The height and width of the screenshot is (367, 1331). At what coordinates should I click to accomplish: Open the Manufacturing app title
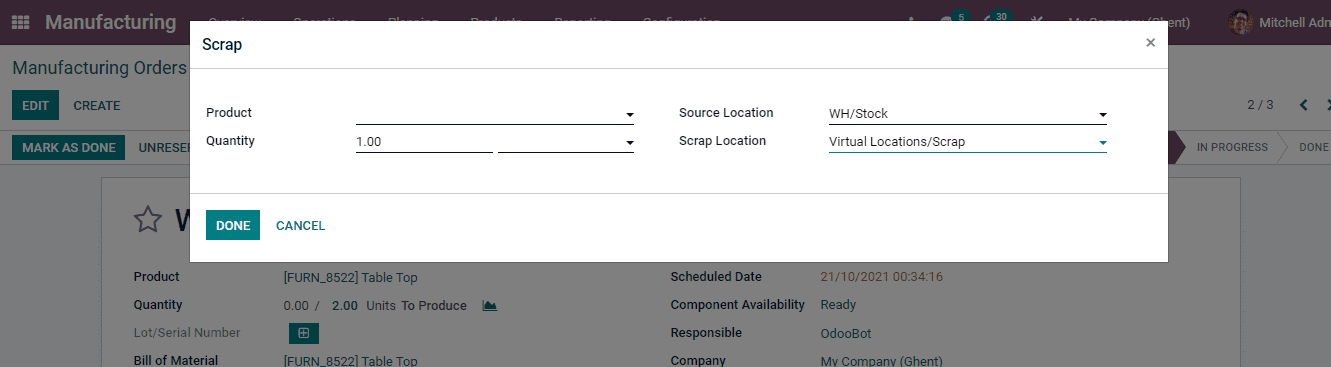[x=110, y=22]
